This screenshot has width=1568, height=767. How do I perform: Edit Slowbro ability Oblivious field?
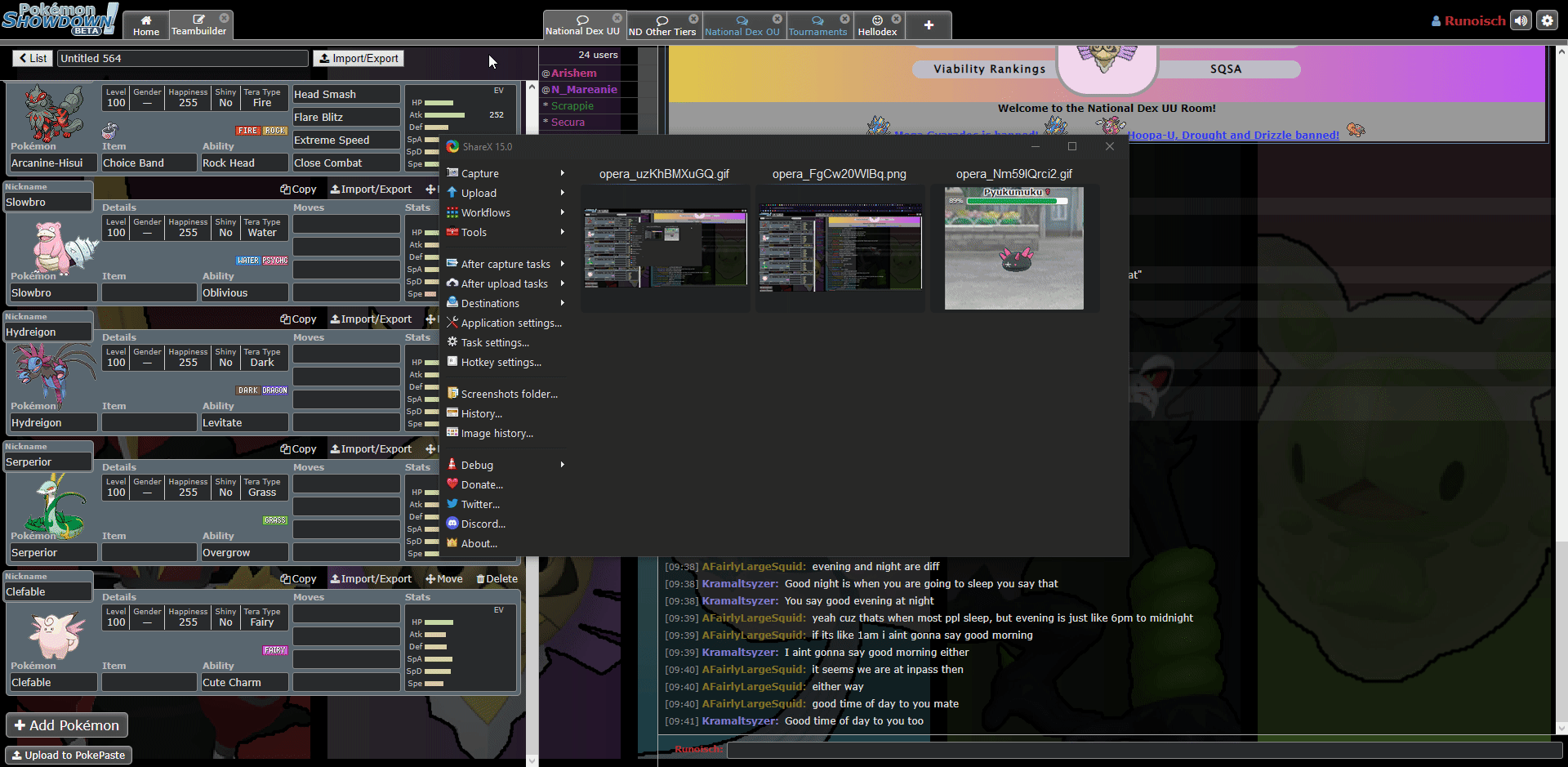click(x=245, y=292)
